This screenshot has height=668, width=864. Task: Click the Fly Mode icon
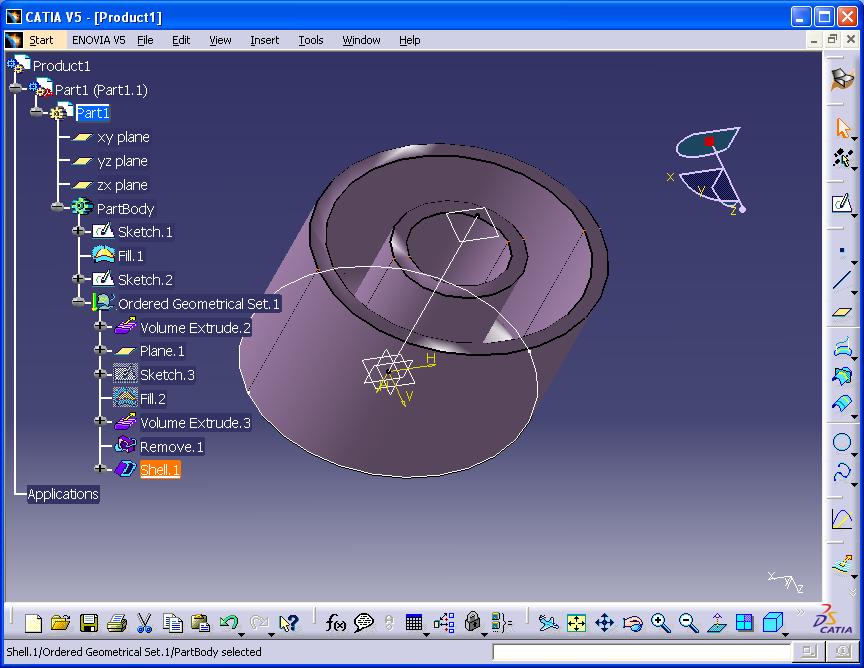click(x=547, y=623)
